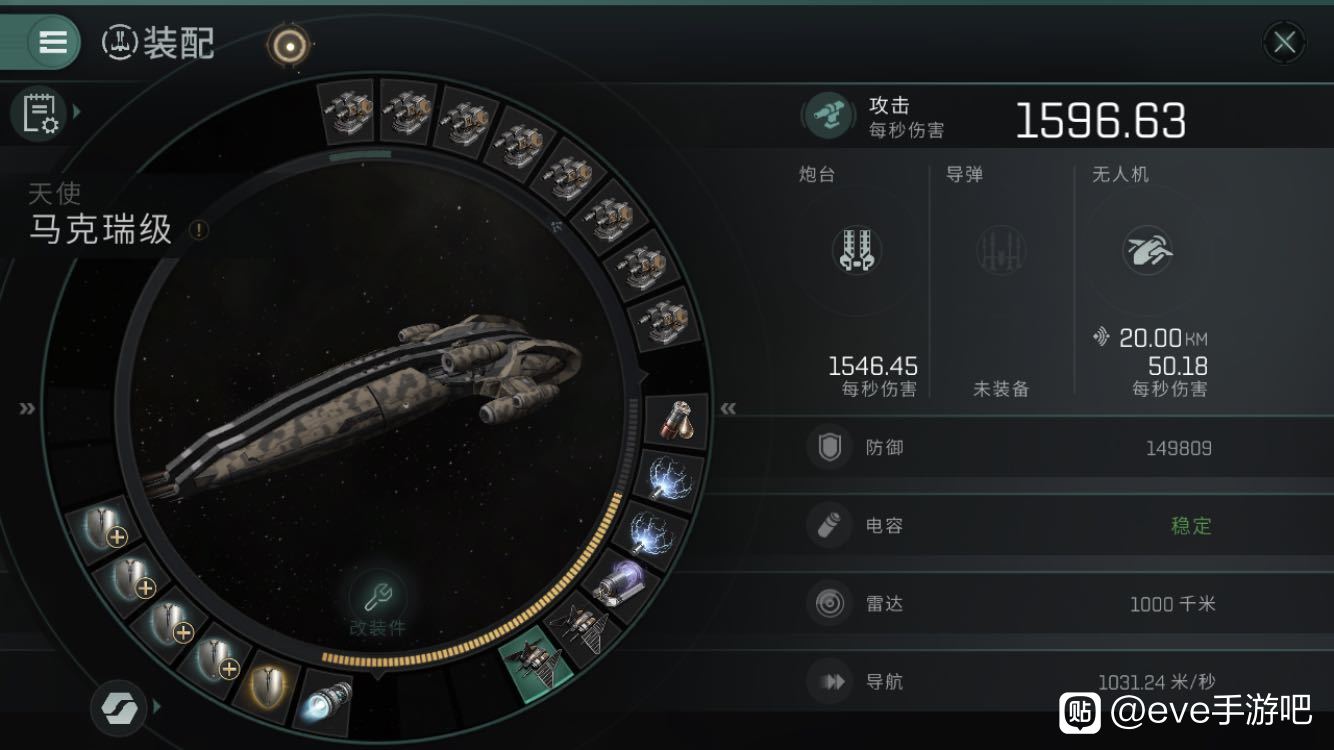
Task: Select the first turret slot
Action: tap(347, 109)
